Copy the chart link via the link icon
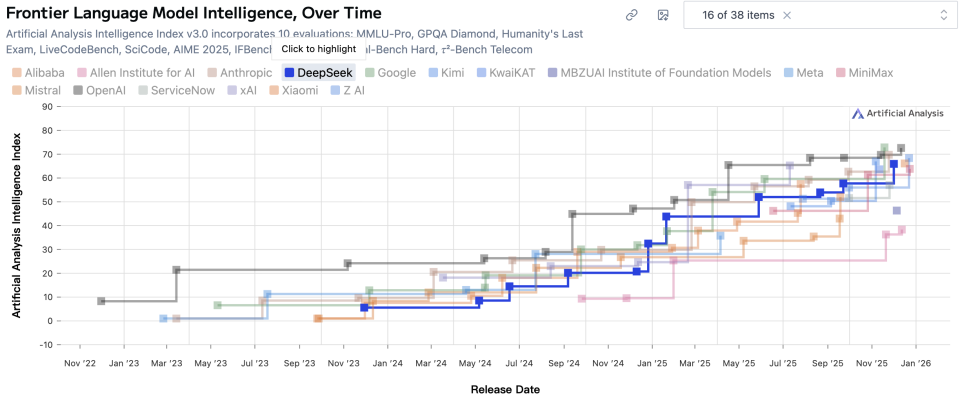960x398 pixels. [631, 15]
